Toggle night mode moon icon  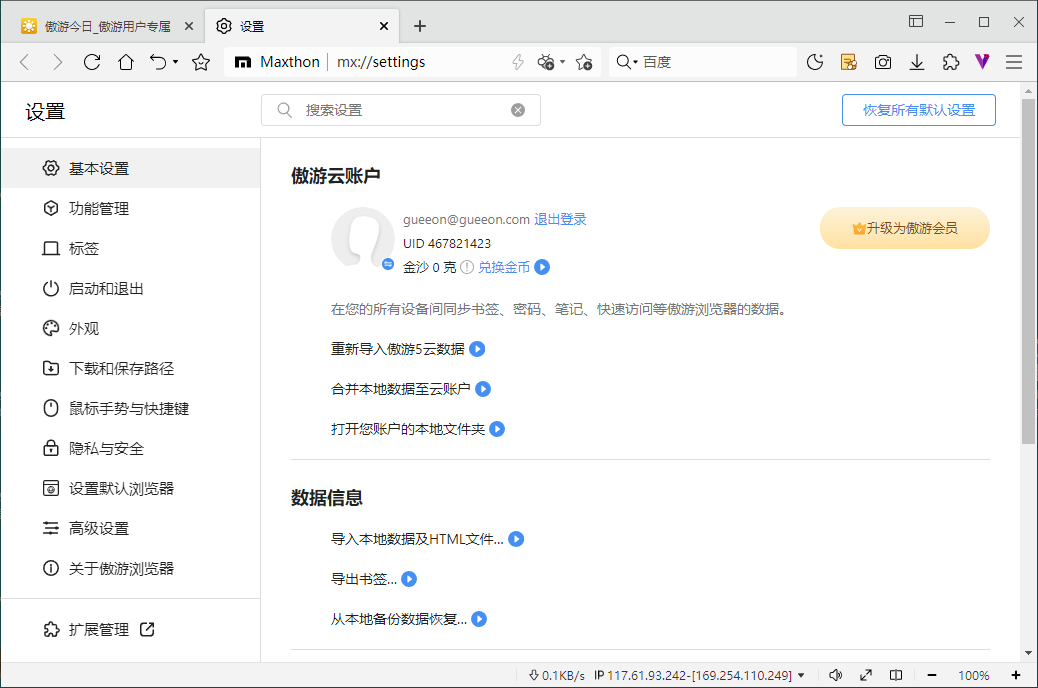815,62
